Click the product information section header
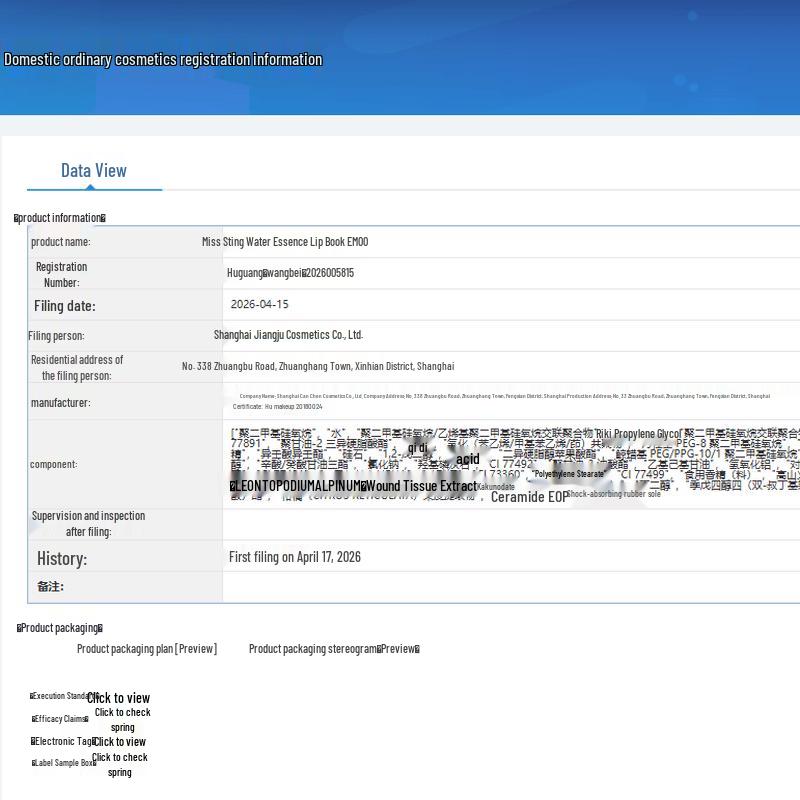The height and width of the screenshot is (800, 800). [60, 218]
